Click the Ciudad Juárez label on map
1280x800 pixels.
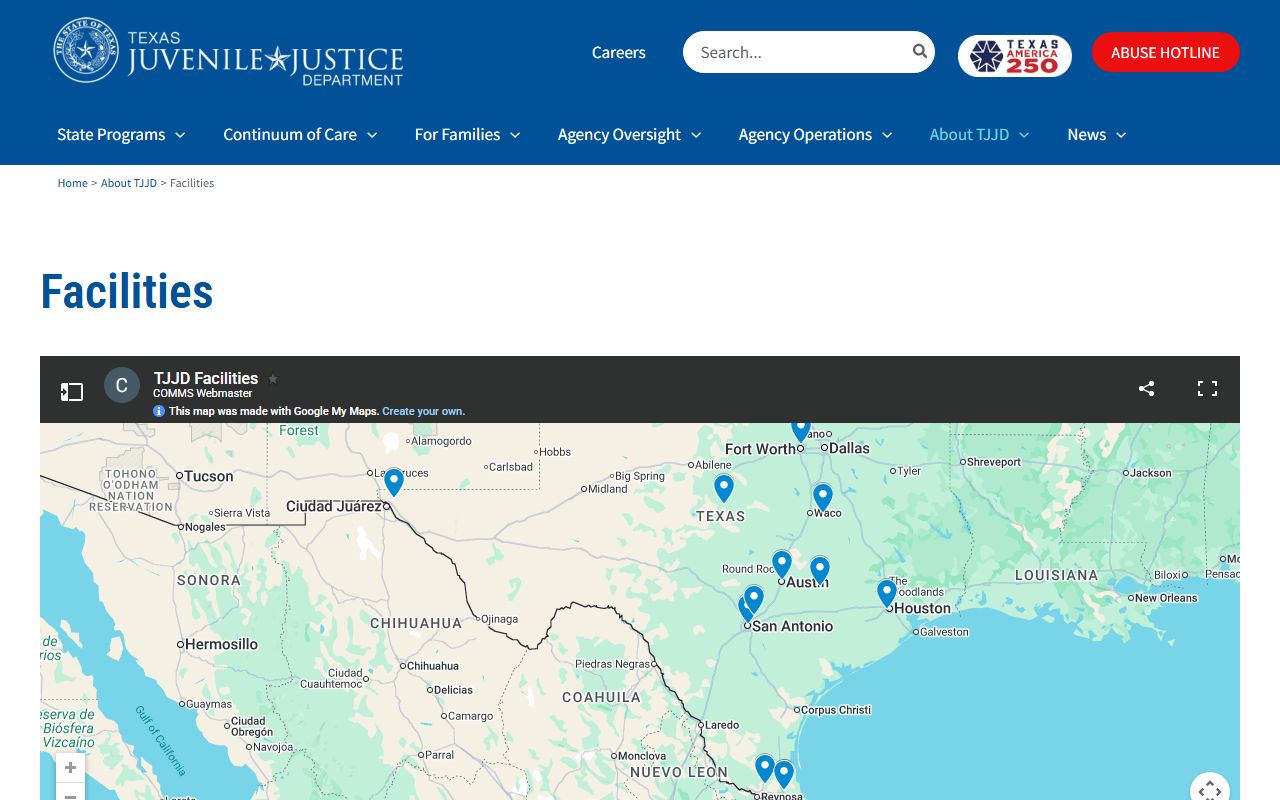334,506
